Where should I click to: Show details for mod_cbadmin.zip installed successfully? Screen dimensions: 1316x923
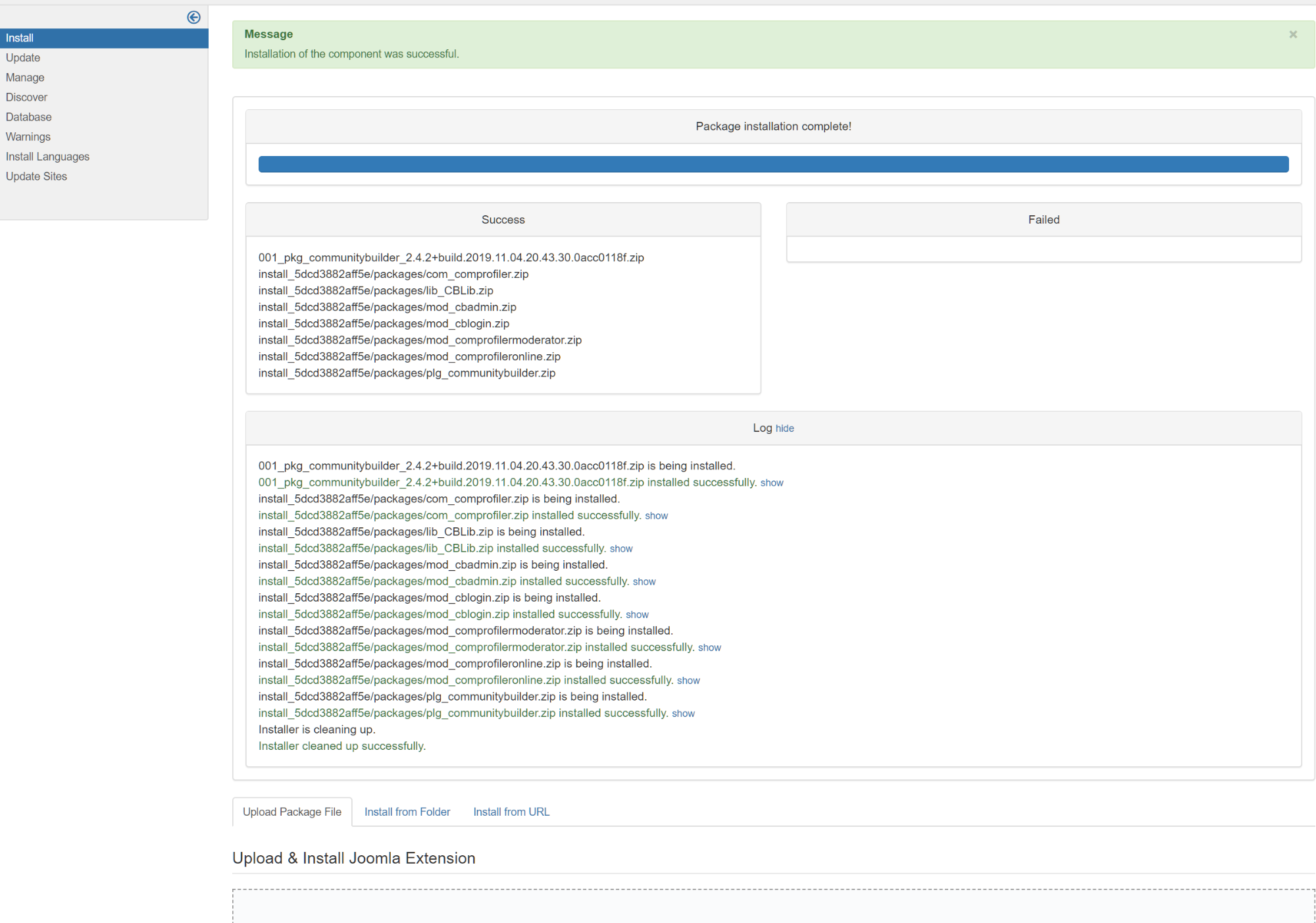[644, 582]
